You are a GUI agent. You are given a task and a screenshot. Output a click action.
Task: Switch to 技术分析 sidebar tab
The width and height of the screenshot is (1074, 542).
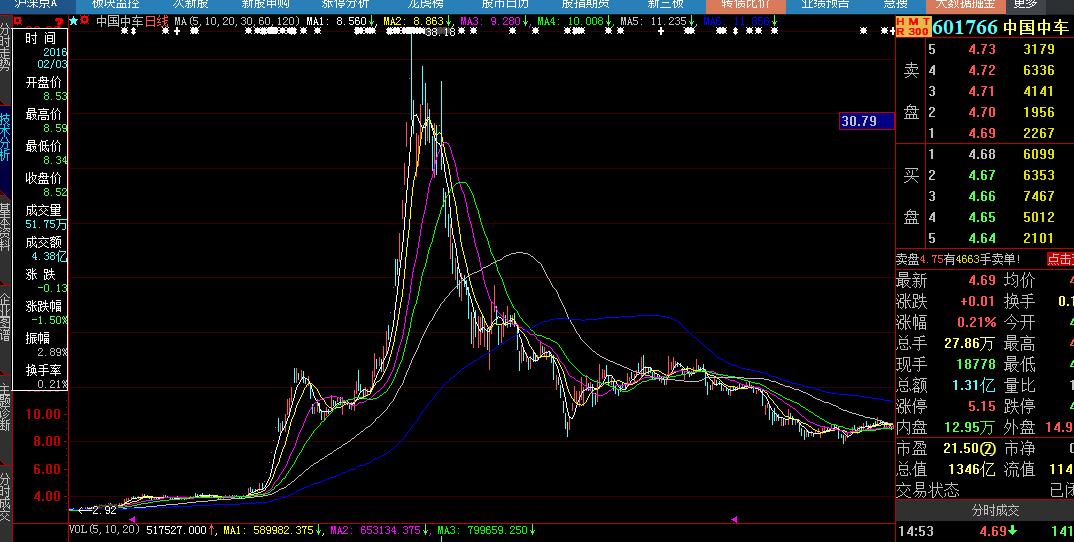point(6,137)
